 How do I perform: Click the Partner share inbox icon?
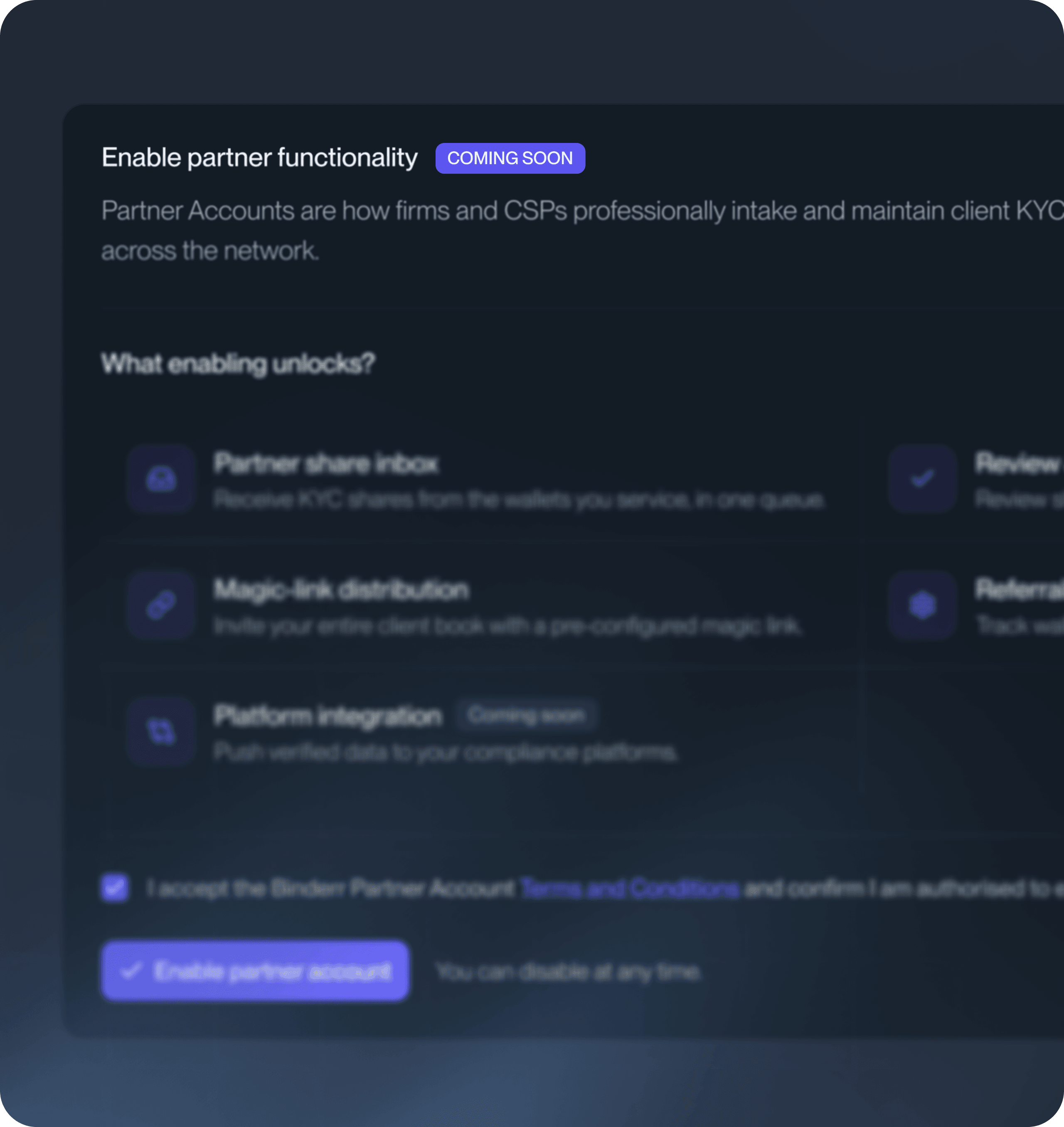click(x=162, y=479)
